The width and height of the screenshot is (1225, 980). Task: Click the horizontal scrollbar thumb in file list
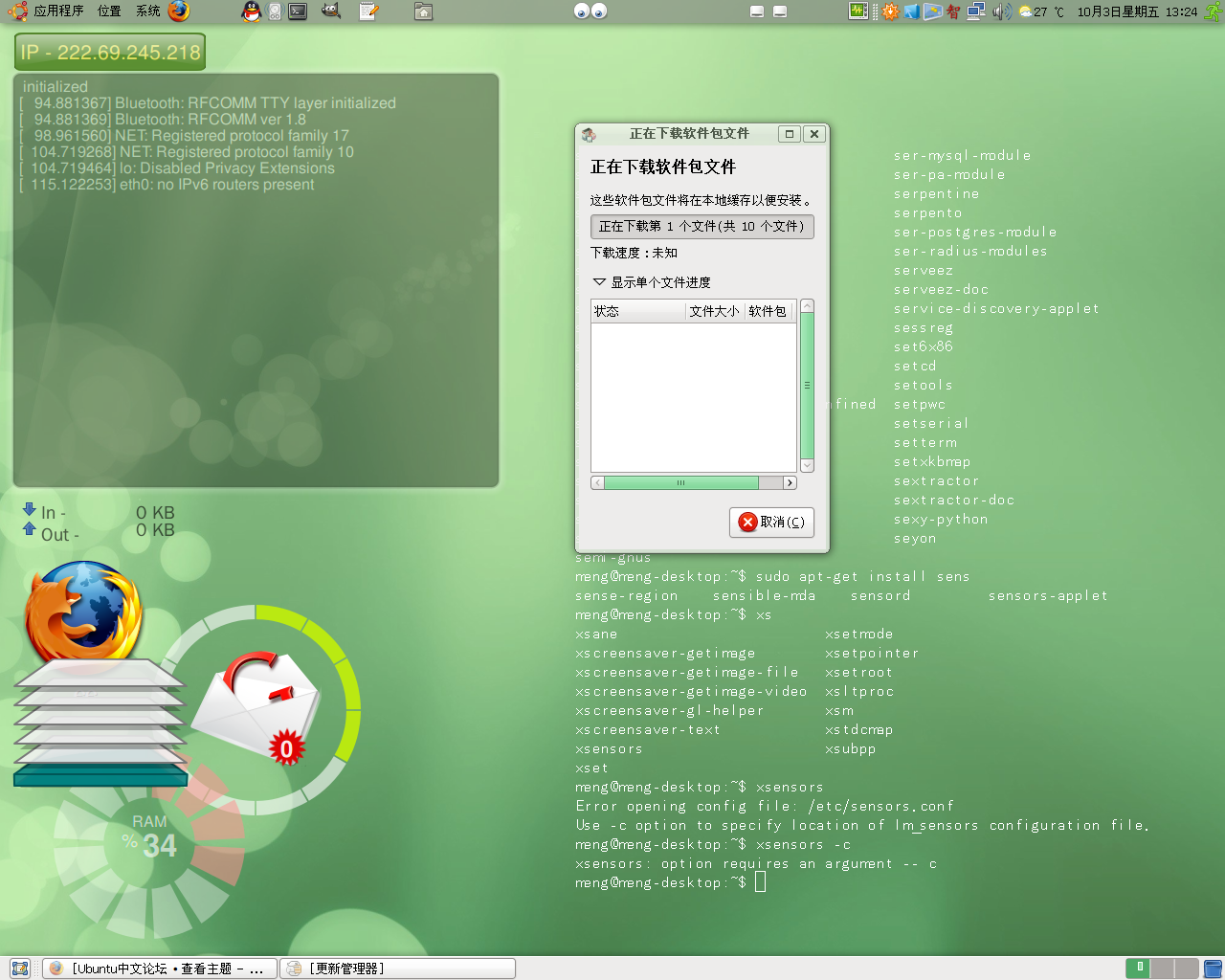(680, 482)
